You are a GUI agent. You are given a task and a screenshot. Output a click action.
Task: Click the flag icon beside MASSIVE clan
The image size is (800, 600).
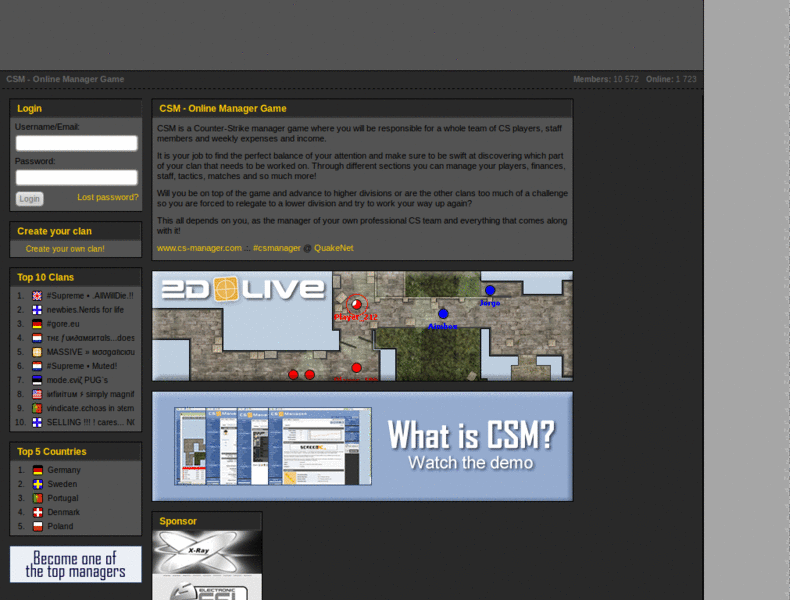click(x=37, y=352)
